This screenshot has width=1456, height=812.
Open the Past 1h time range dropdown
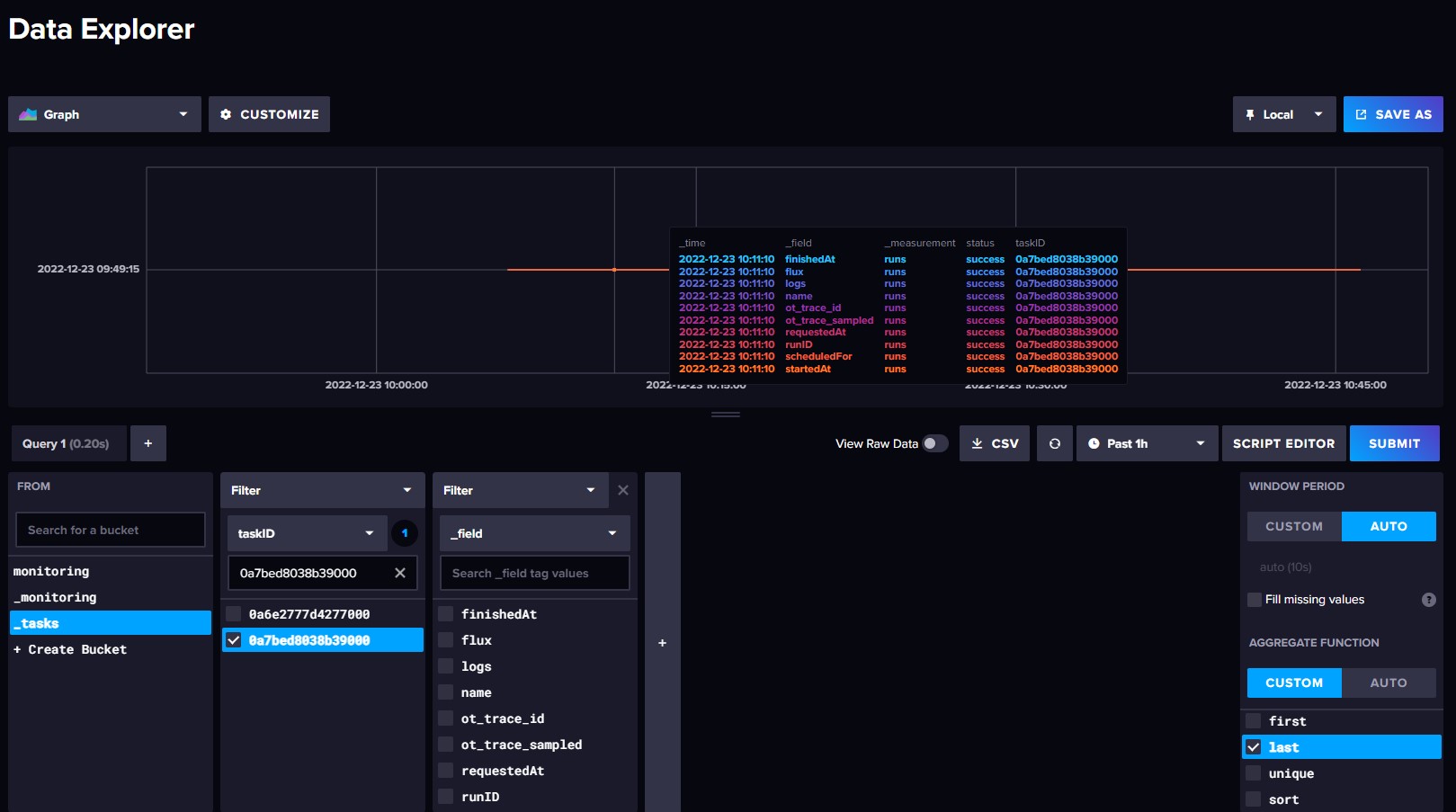(1147, 443)
